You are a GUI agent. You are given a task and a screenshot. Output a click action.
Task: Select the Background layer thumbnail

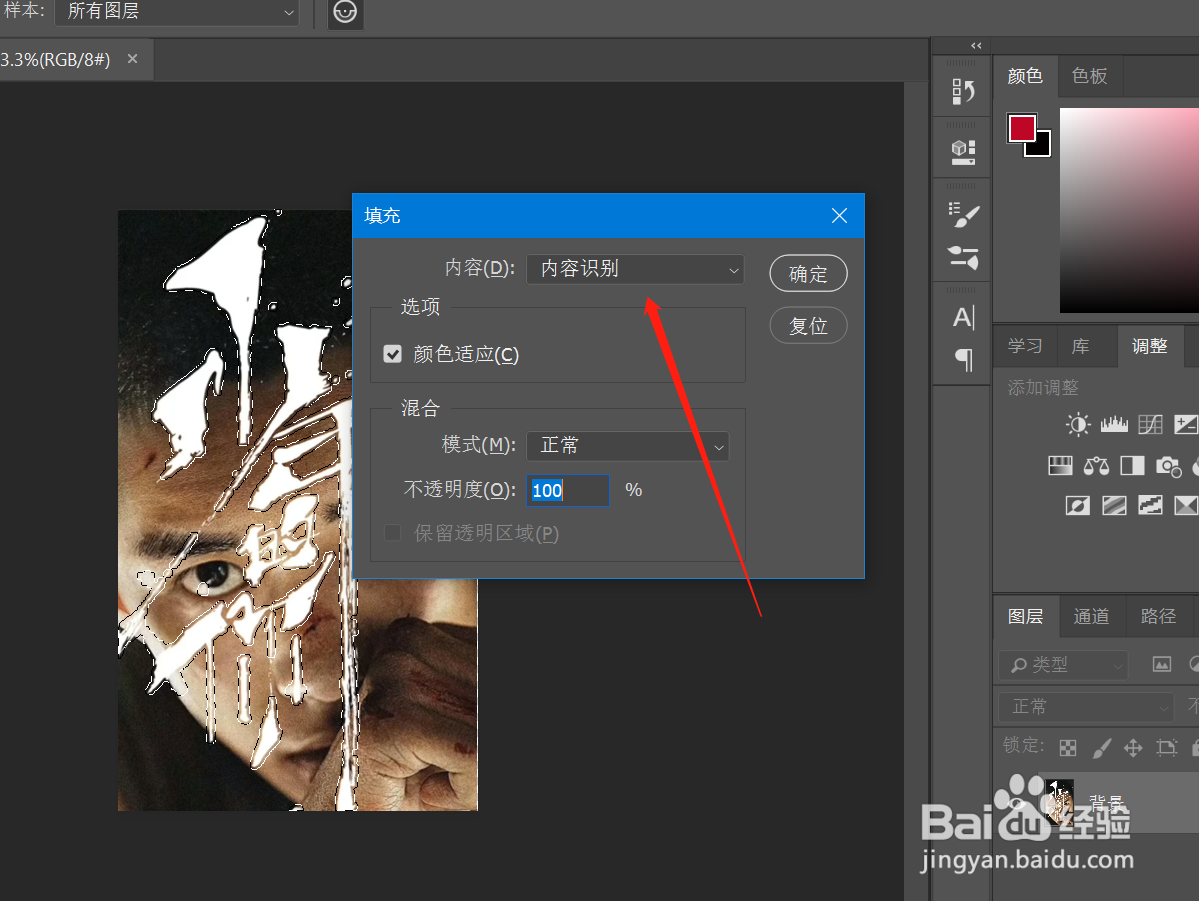pyautogui.click(x=1060, y=801)
